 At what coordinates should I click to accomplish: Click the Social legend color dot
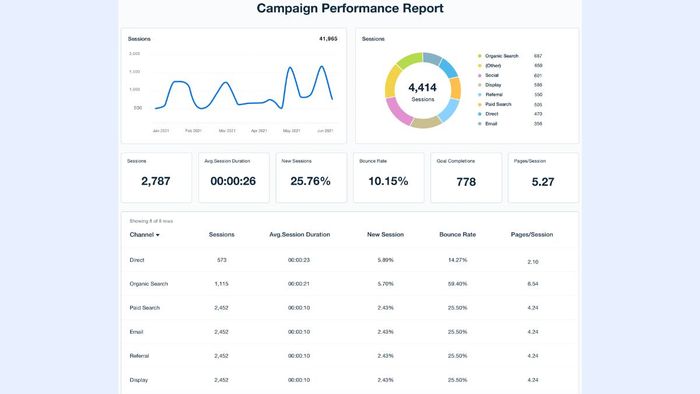[480, 75]
